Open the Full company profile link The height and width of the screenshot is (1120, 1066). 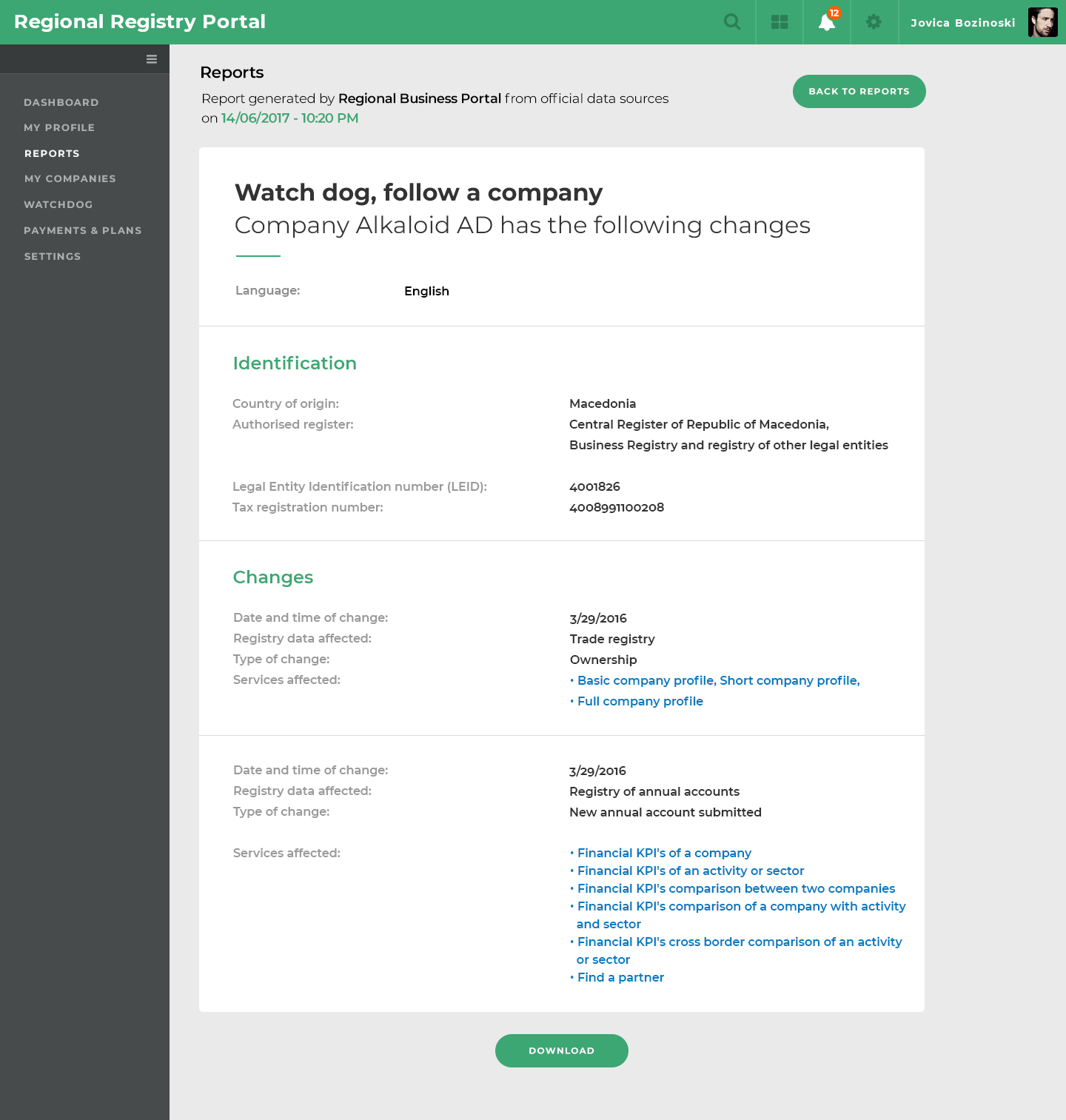tap(640, 701)
